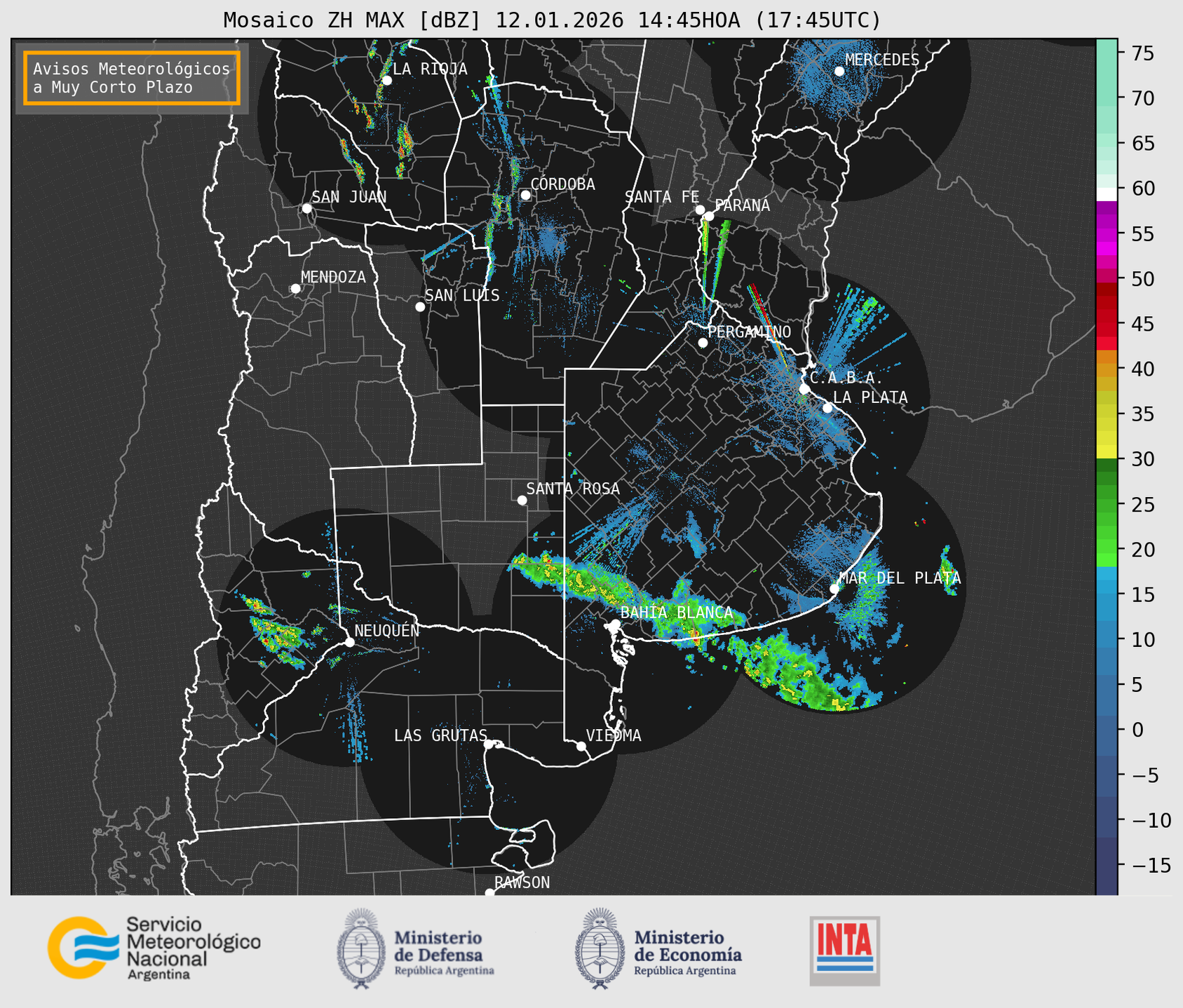Click the 75 value on the dBZ scale
The image size is (1183, 1008).
click(1142, 53)
